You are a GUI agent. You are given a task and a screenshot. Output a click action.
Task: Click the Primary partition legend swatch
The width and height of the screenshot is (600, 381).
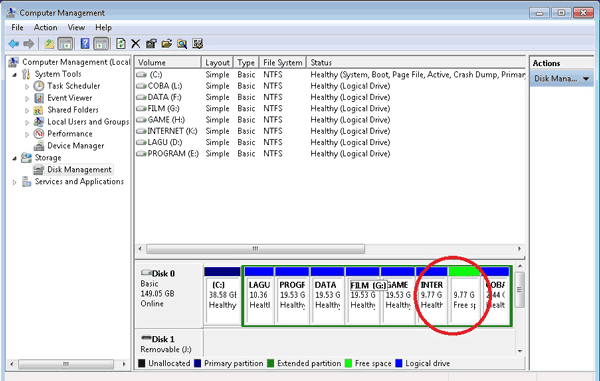[x=198, y=363]
